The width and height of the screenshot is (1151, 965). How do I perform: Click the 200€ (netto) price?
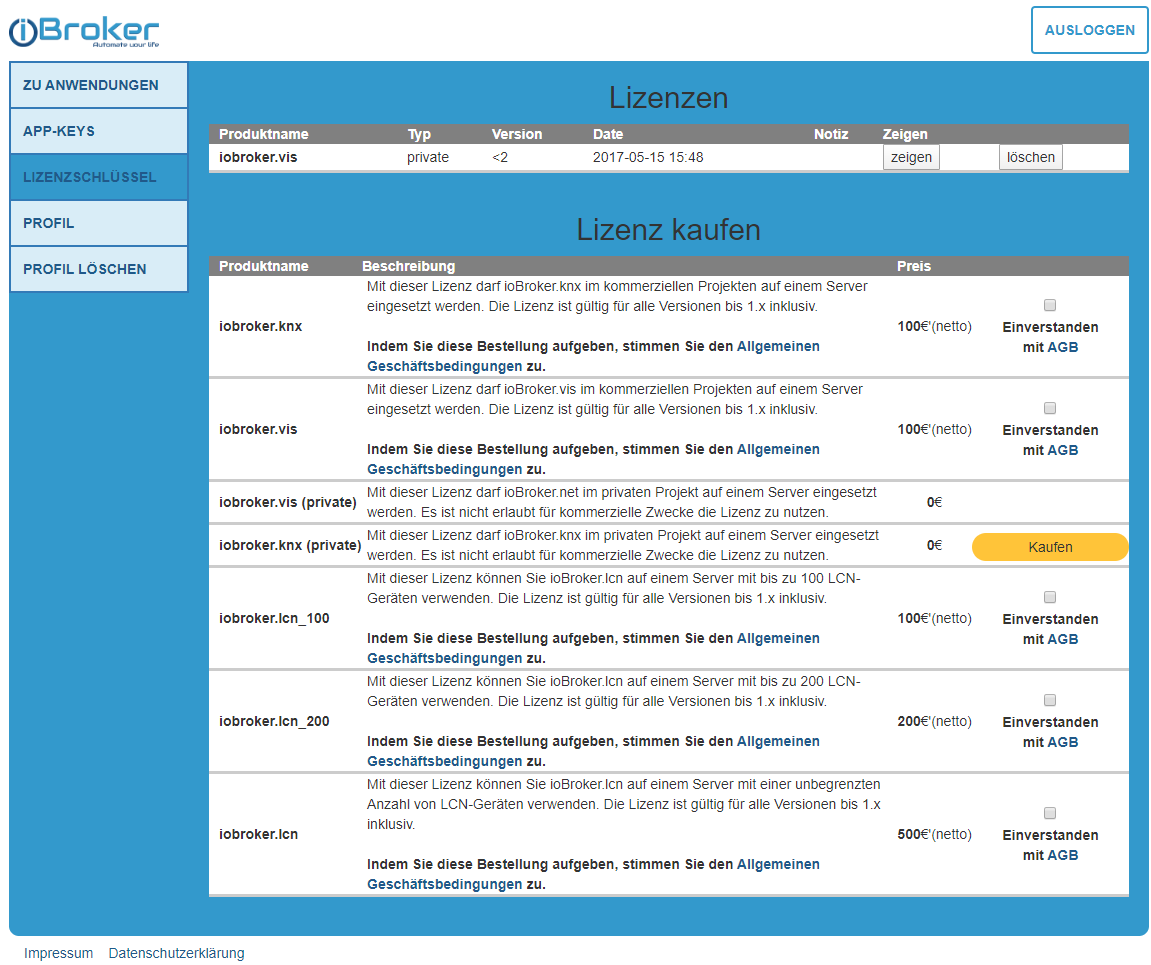934,721
